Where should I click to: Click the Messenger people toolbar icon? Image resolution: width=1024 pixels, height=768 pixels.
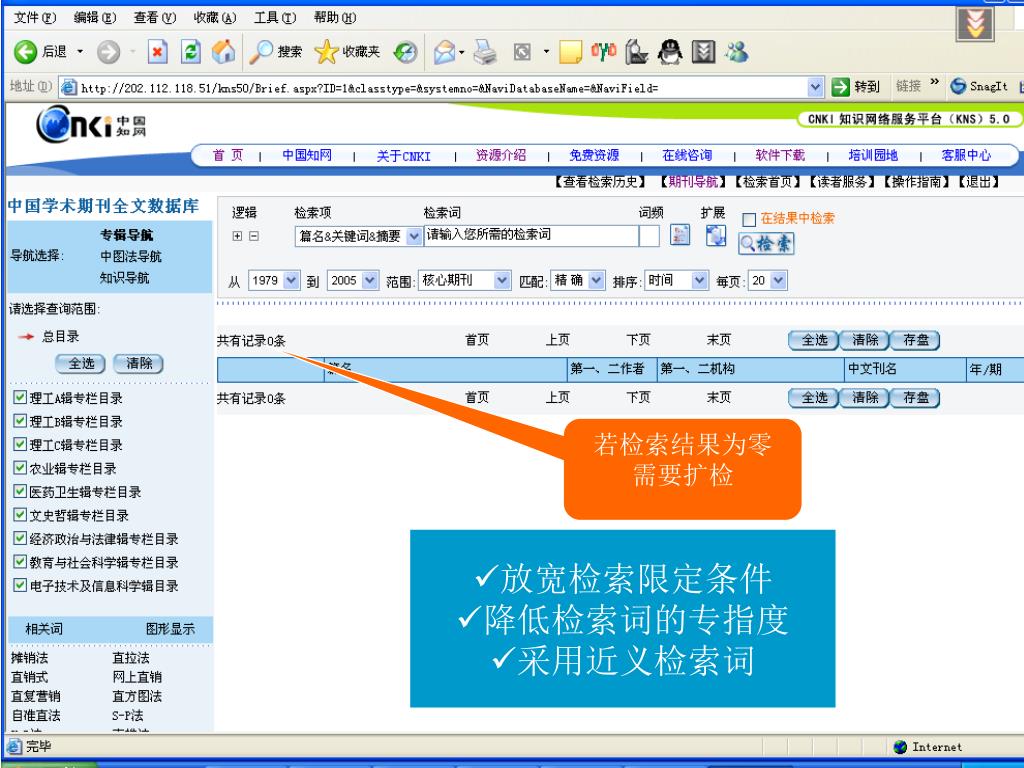[x=737, y=52]
